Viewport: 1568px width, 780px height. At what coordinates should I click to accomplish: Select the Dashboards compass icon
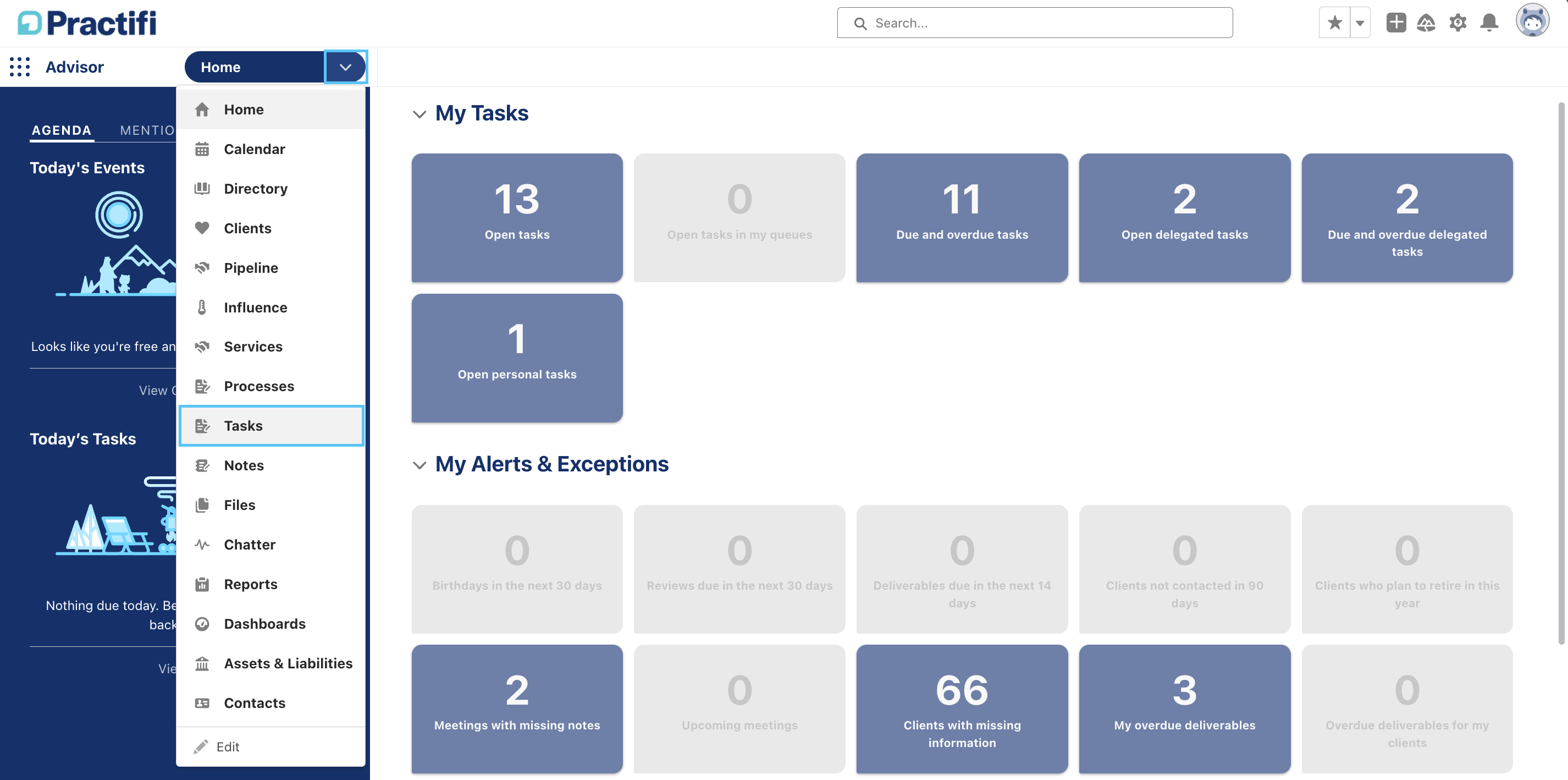203,624
